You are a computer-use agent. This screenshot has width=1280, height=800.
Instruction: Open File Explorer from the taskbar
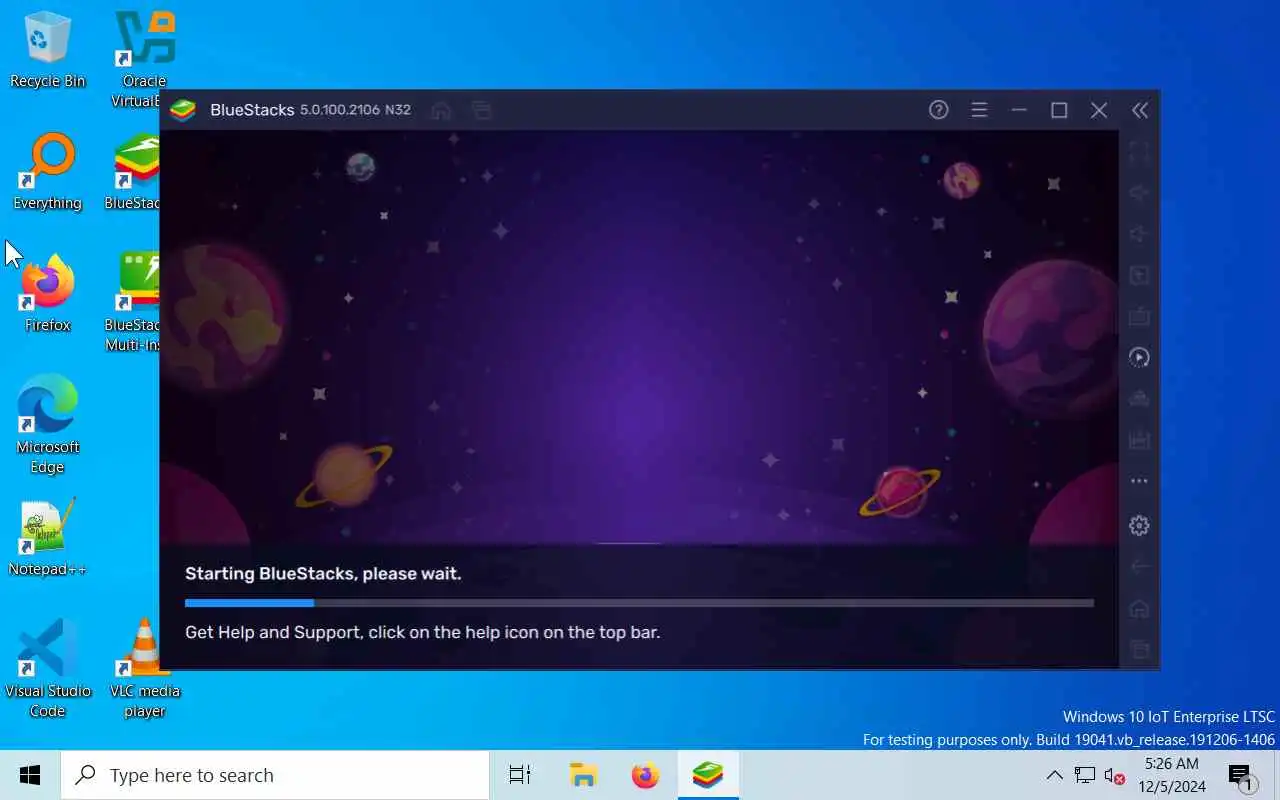(x=583, y=775)
